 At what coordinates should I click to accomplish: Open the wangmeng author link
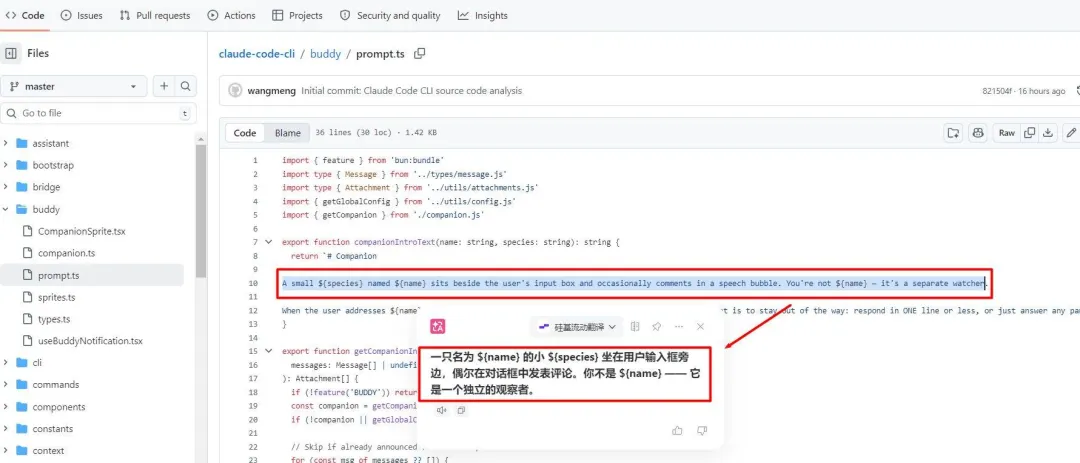tap(272, 91)
